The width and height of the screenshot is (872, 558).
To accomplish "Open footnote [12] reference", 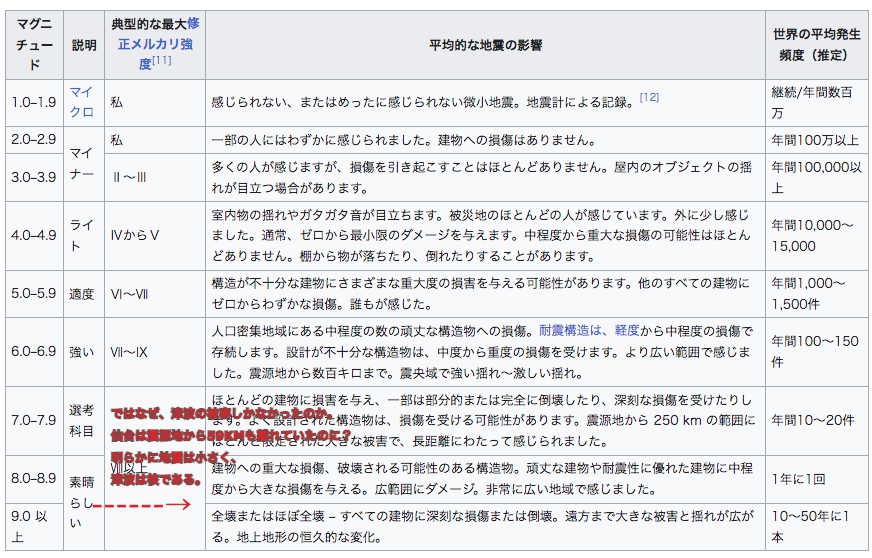I will pyautogui.click(x=649, y=97).
